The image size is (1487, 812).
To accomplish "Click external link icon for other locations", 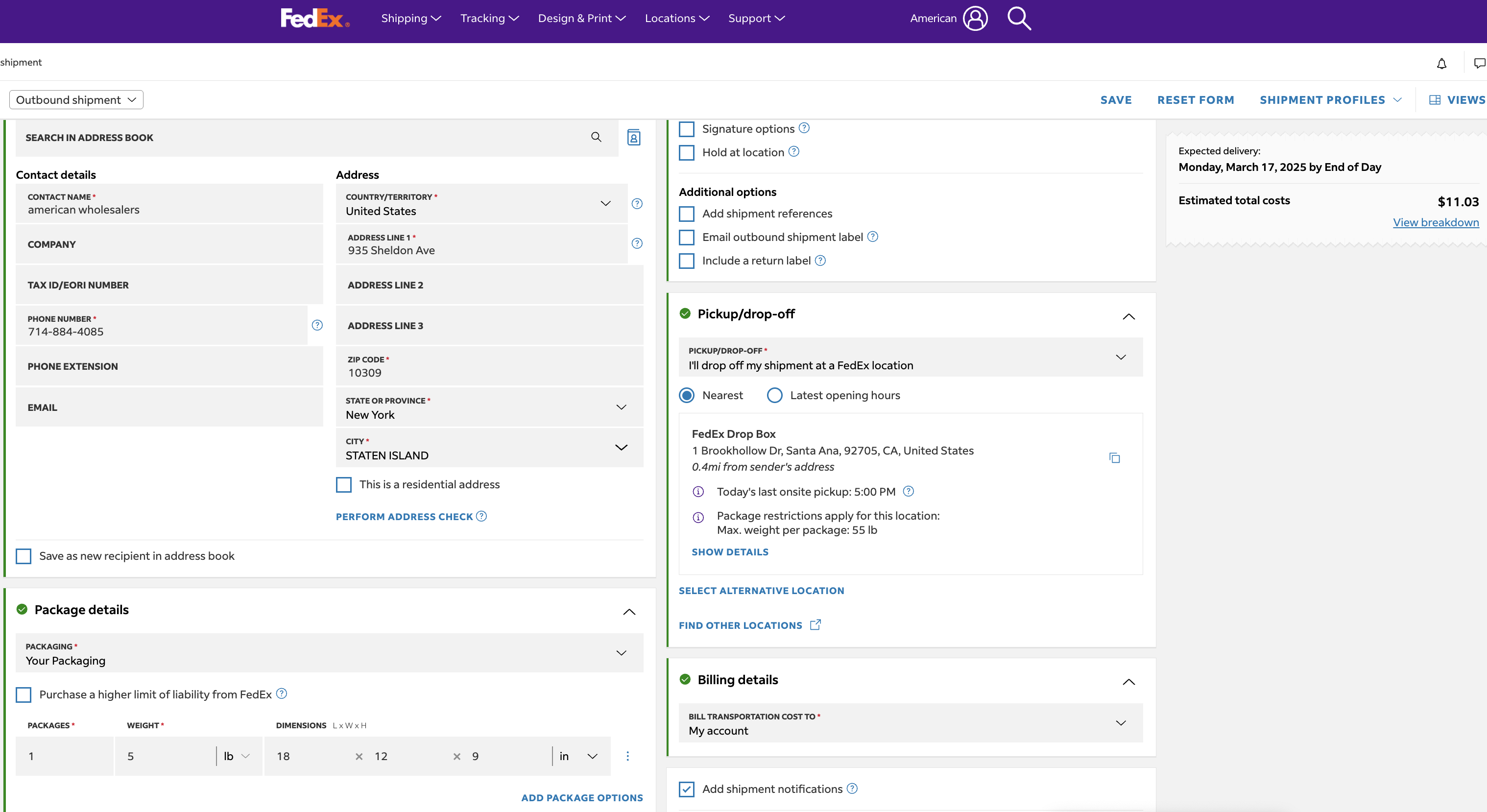I will click(x=815, y=624).
